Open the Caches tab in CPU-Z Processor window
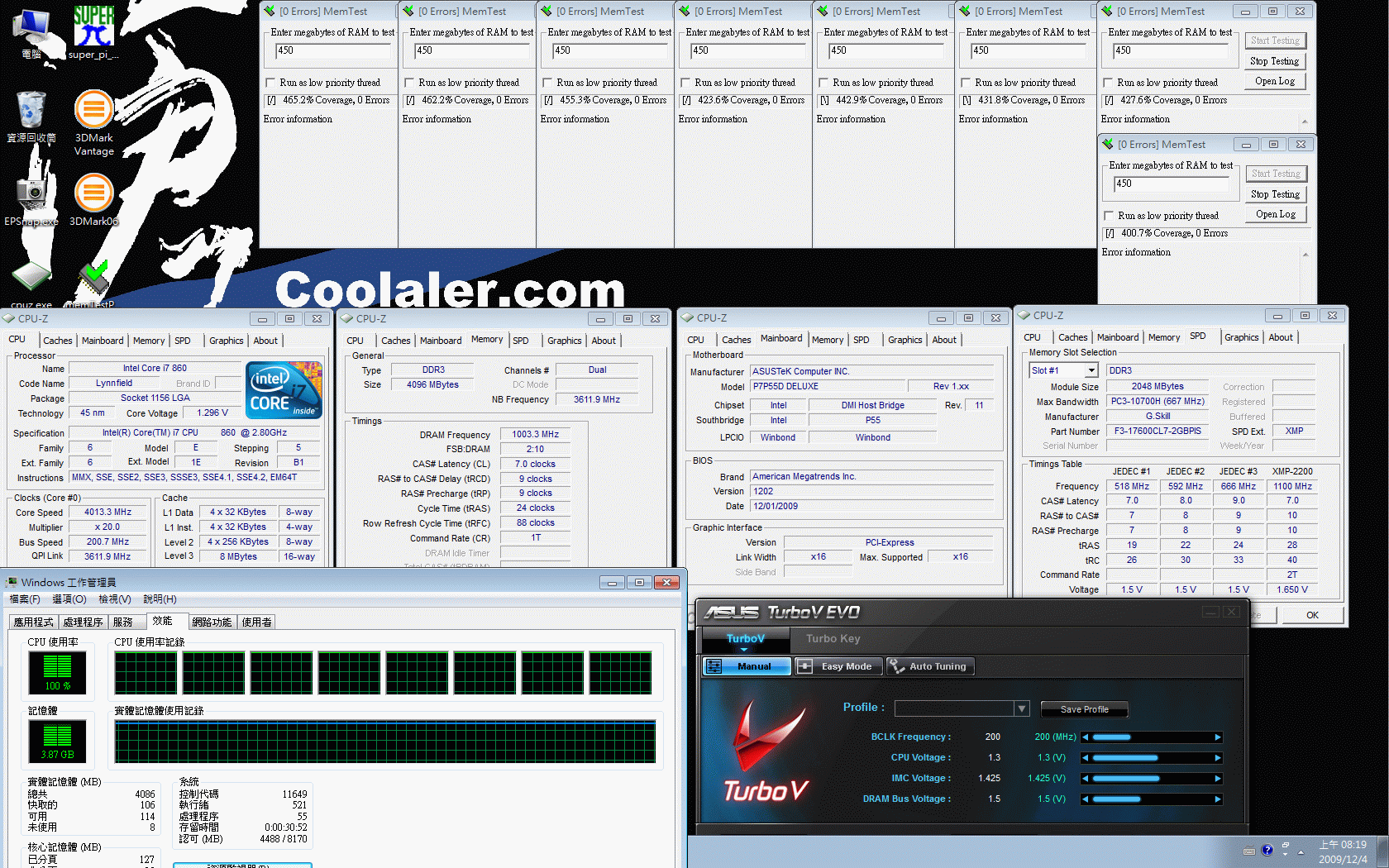This screenshot has width=1389, height=868. coord(57,341)
